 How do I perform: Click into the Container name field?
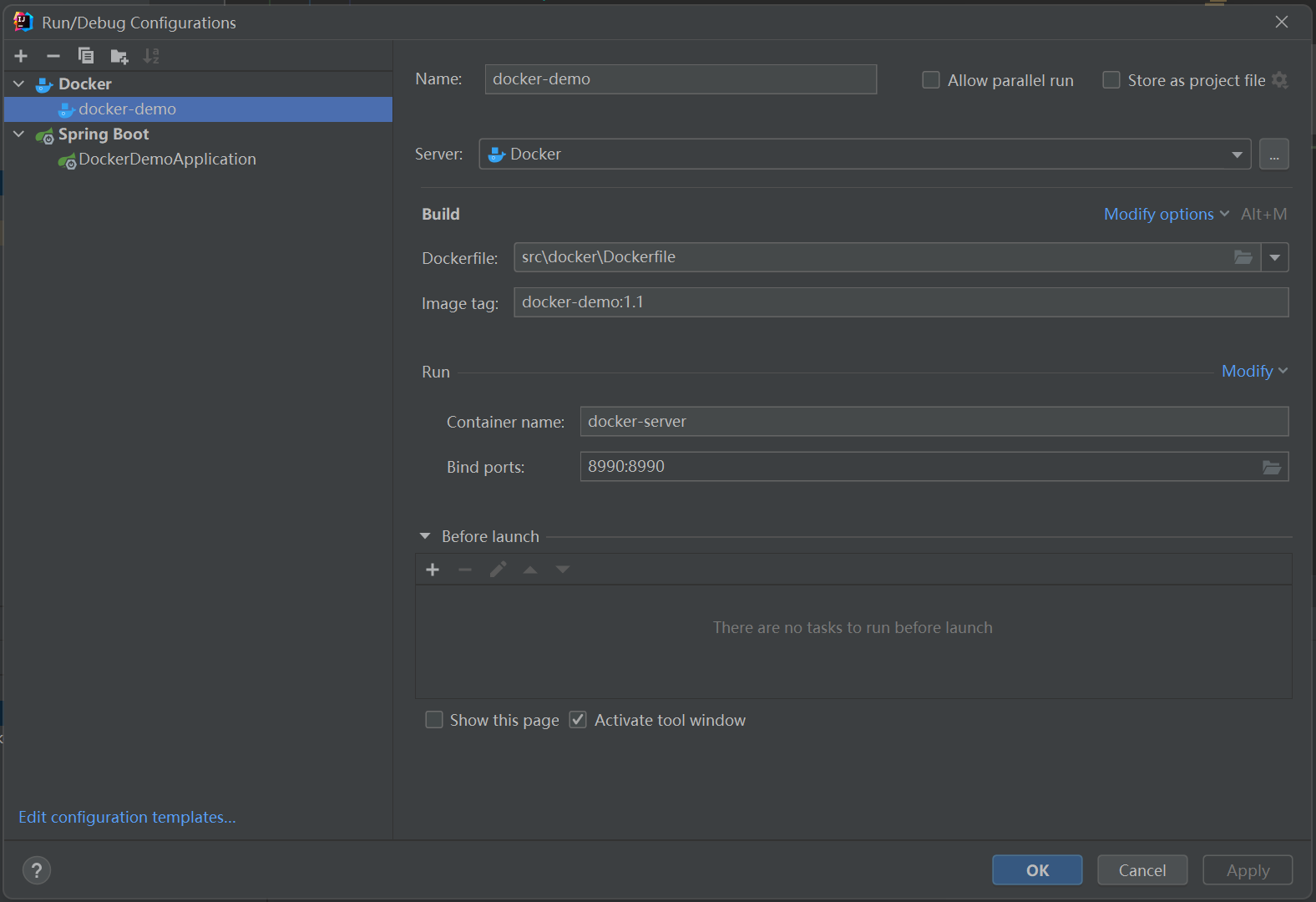pos(934,422)
